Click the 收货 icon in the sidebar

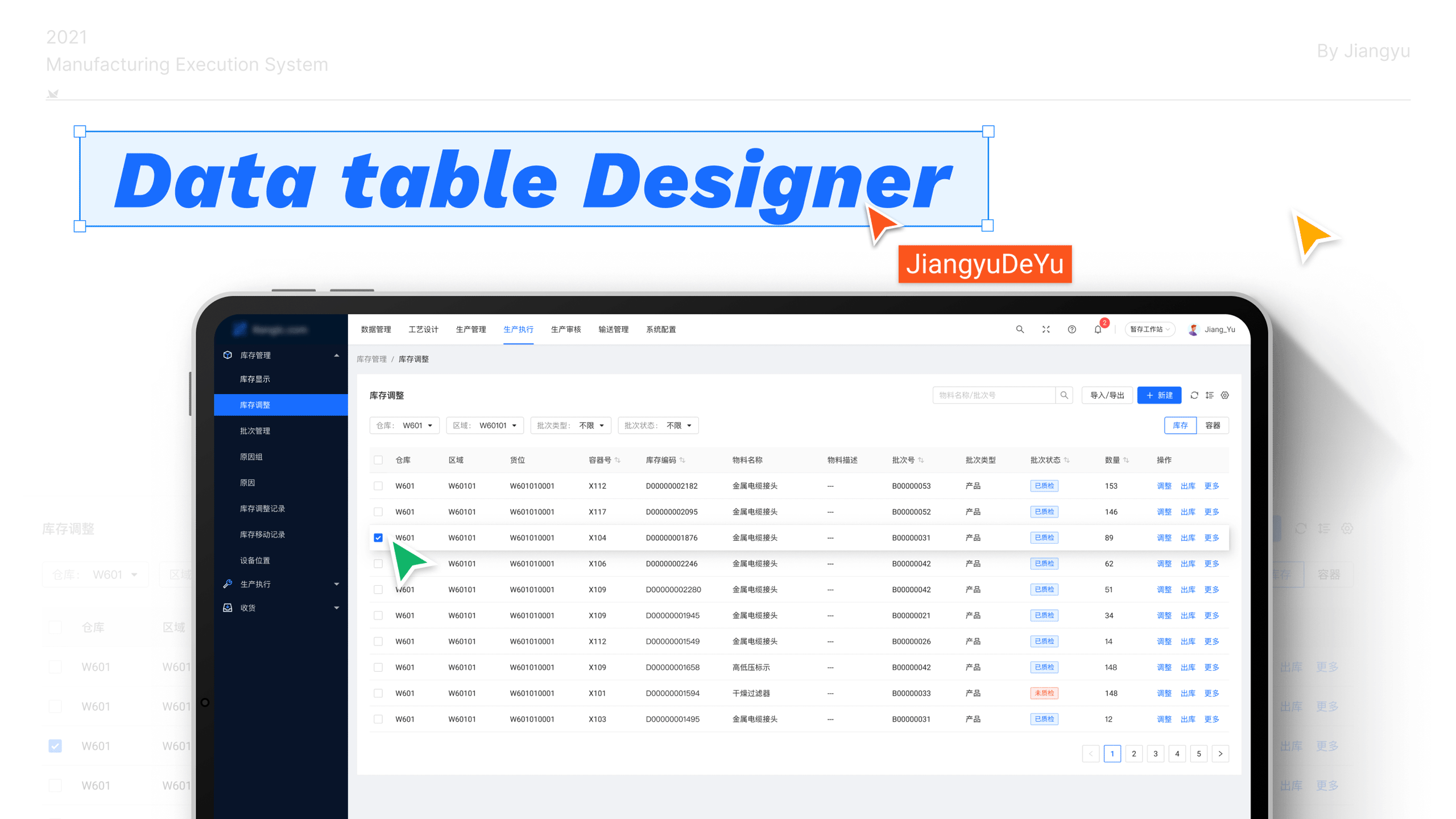pyautogui.click(x=227, y=607)
